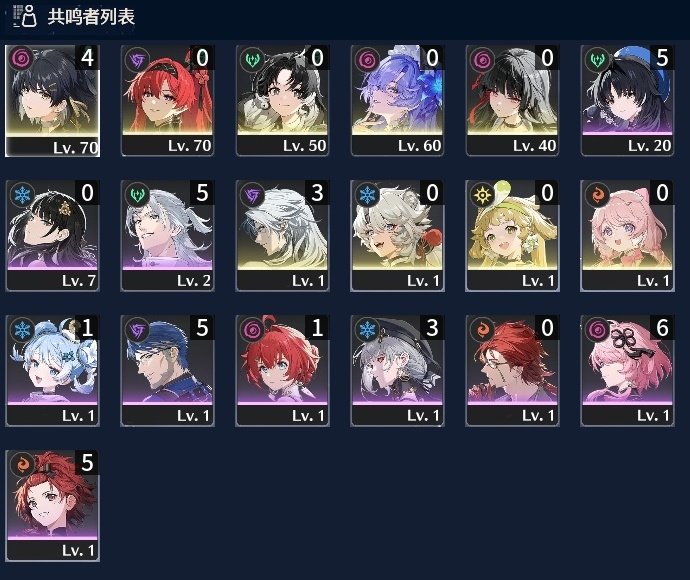Click the fire icon on glasses-wearing red-haired man
Screen dimensions: 690x580
(x=482, y=330)
